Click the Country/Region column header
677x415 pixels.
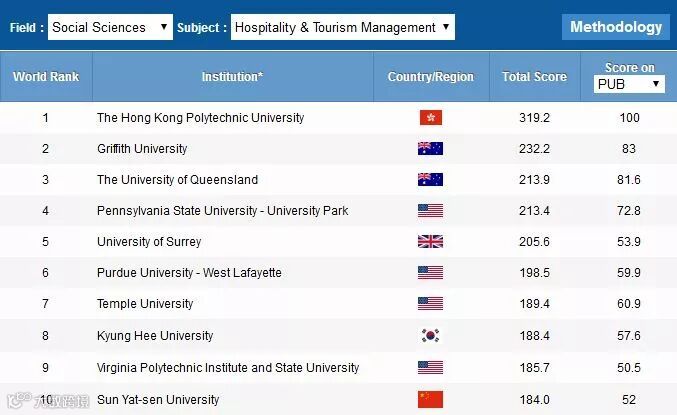[431, 77]
